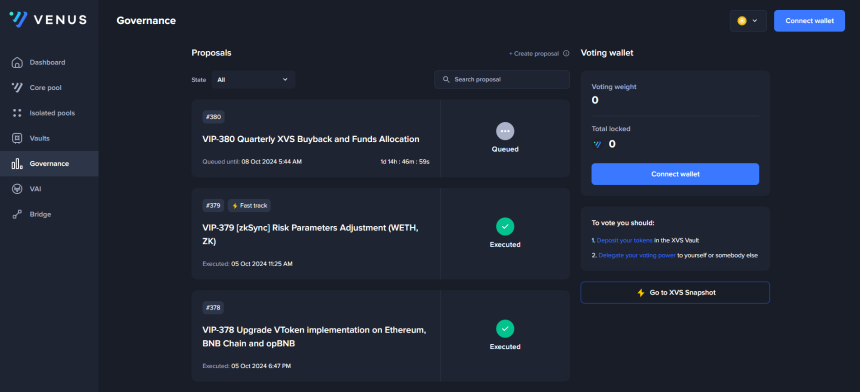860x392 pixels.
Task: Click the Create proposal link
Action: click(534, 54)
